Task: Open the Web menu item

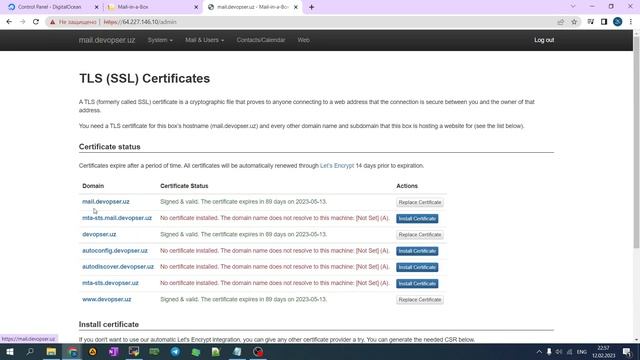Action: coord(303,40)
